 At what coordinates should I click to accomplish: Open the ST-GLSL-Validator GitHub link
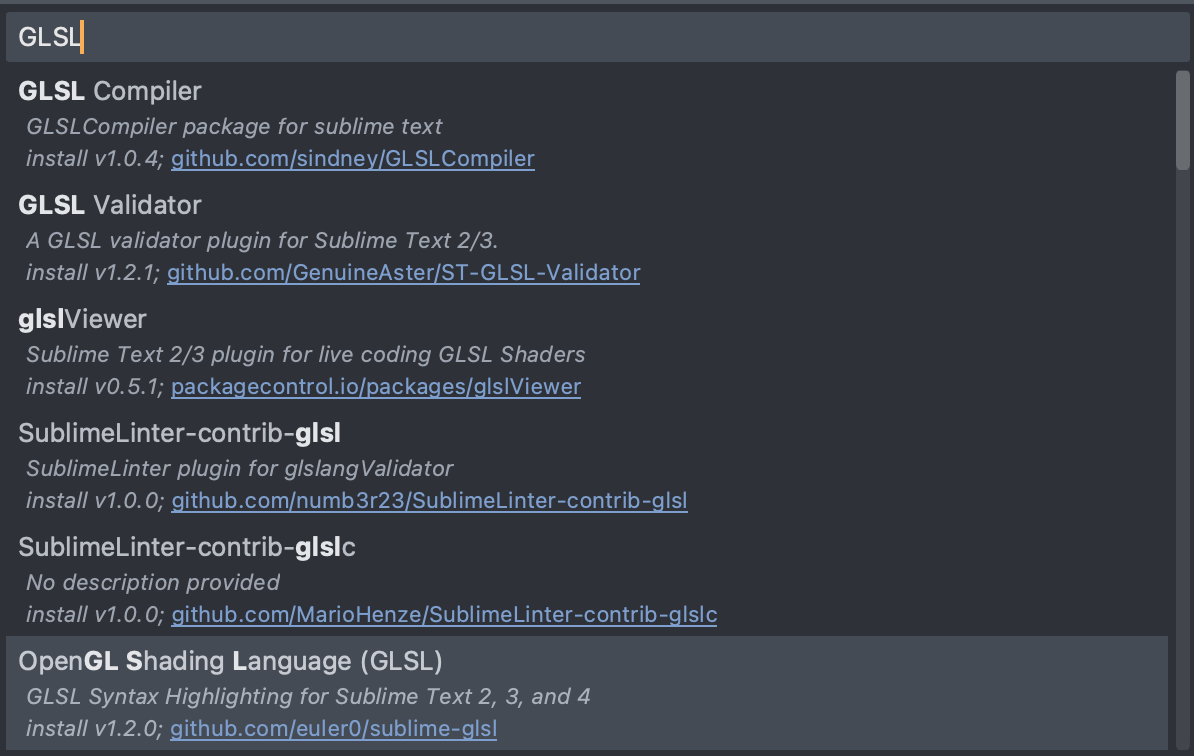[404, 272]
